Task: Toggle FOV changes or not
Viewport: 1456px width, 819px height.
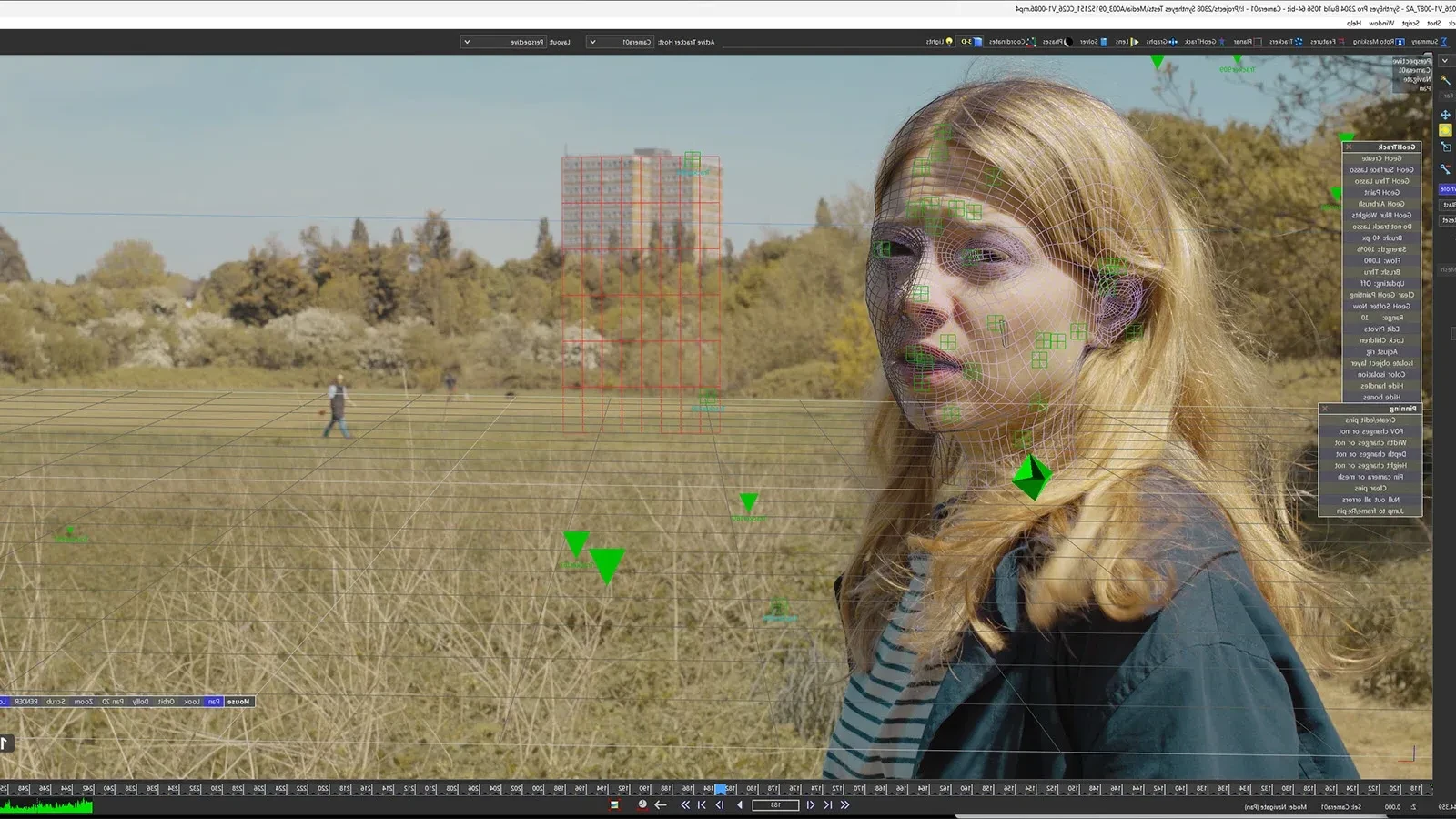Action: tap(1370, 431)
